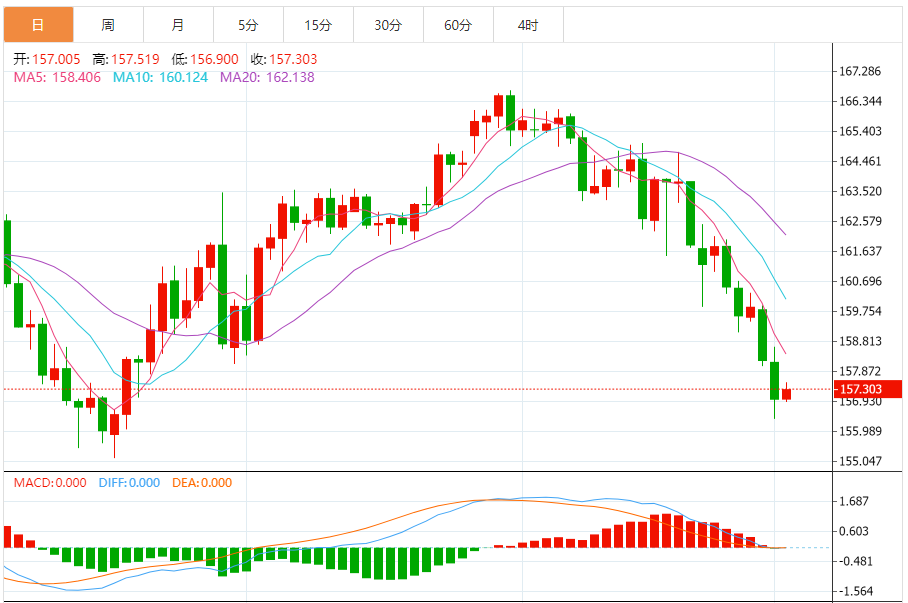
Task: Click the 155.047 price axis label
Action: click(x=861, y=461)
